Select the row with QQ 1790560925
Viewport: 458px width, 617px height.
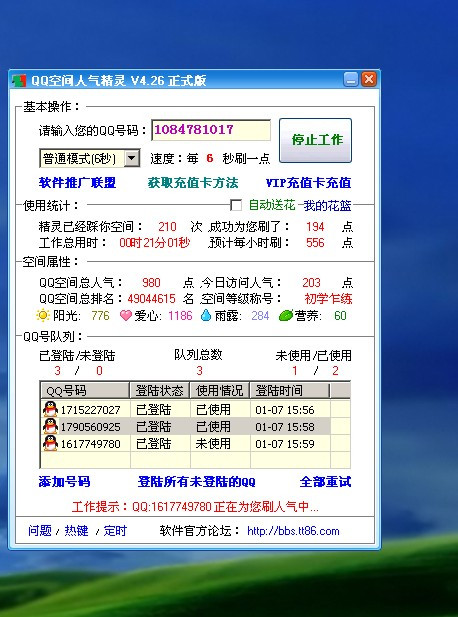[x=195, y=426]
